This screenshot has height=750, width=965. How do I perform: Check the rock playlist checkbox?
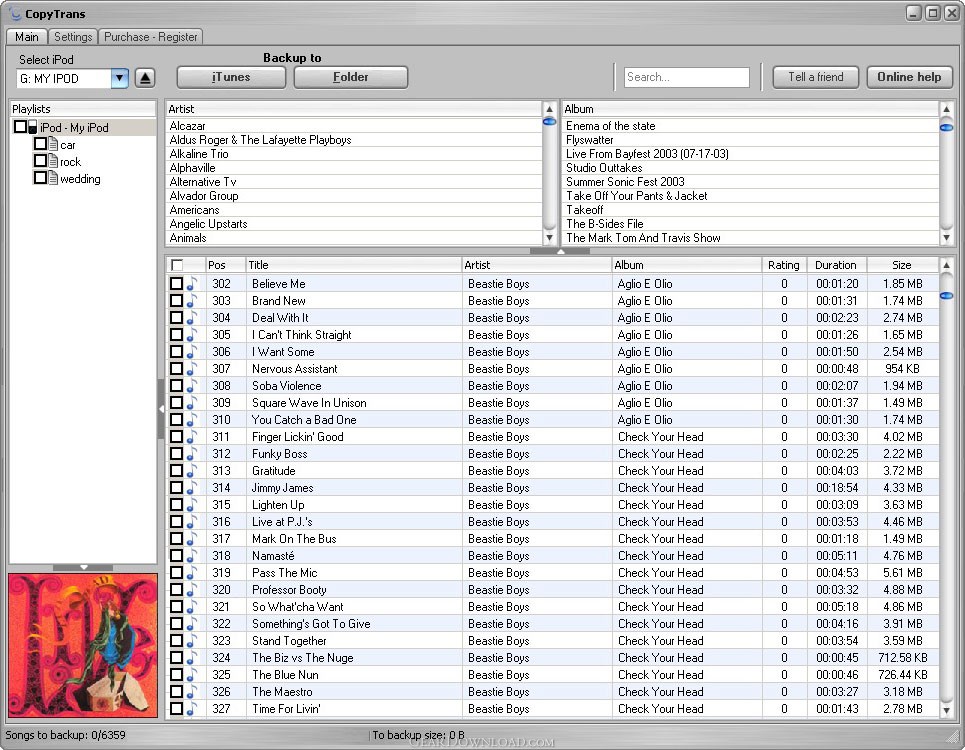41,161
